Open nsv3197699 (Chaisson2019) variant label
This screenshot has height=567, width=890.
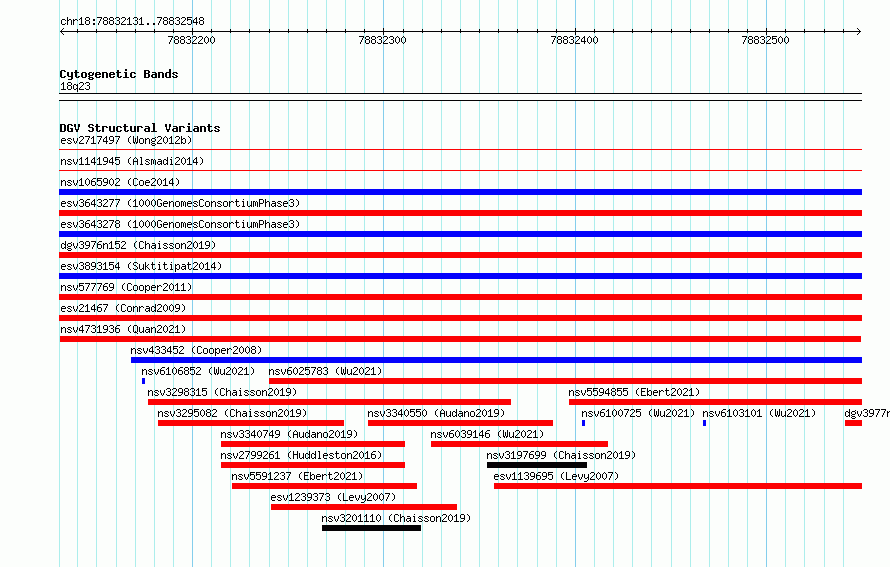[561, 455]
